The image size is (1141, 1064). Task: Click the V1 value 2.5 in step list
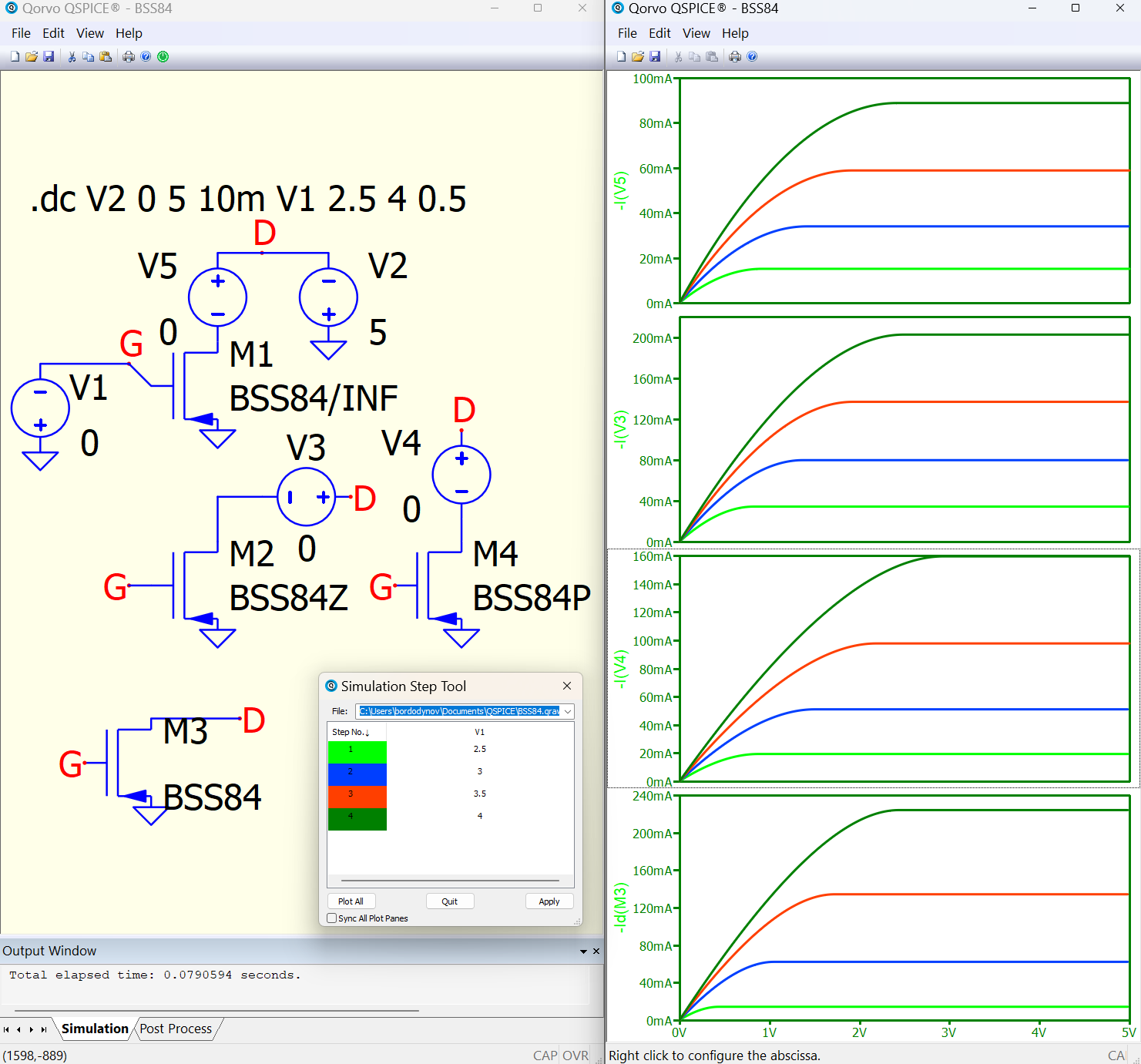480,749
